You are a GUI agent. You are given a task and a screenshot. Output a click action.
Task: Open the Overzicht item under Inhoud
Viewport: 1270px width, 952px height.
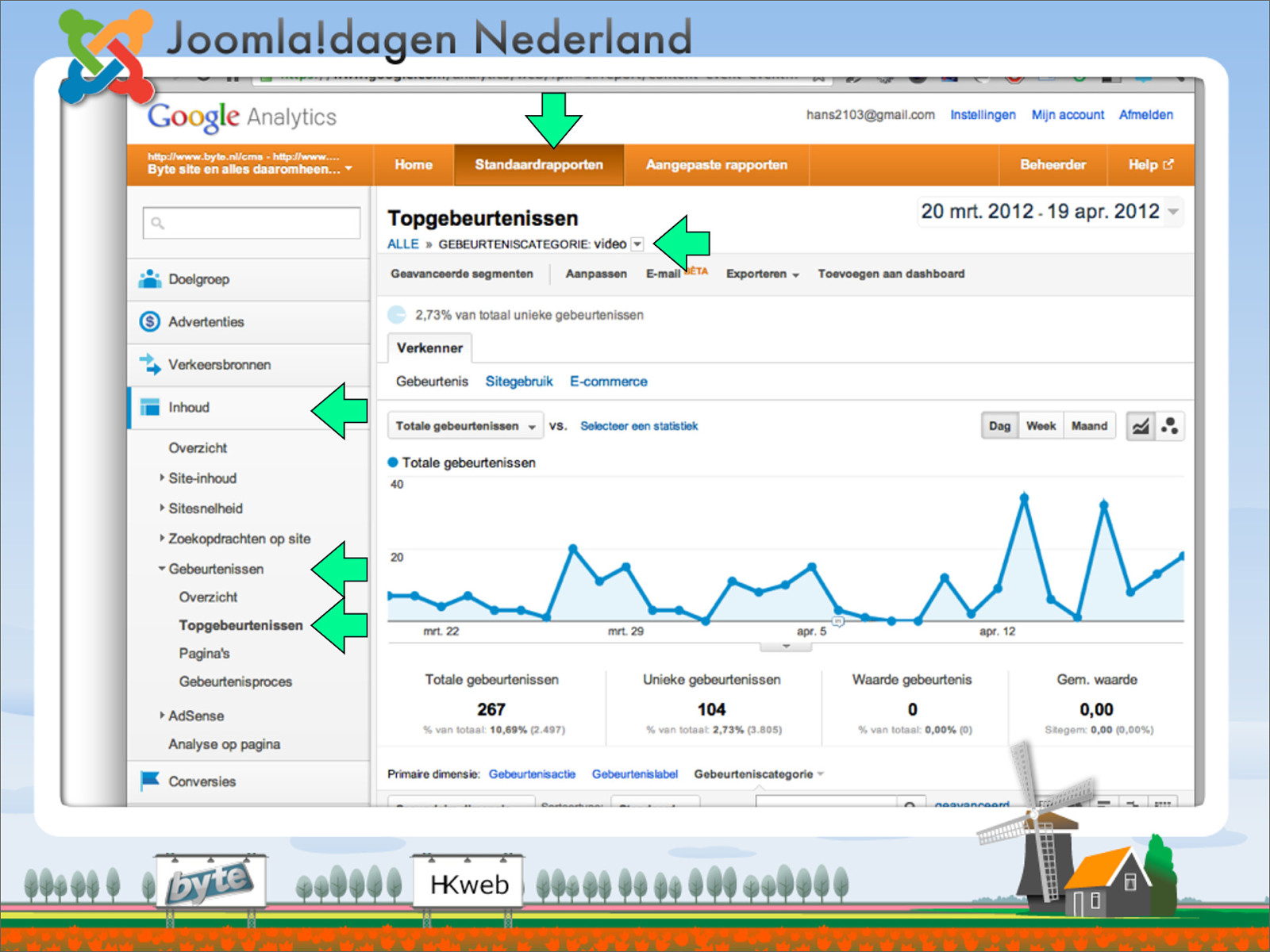[x=198, y=448]
